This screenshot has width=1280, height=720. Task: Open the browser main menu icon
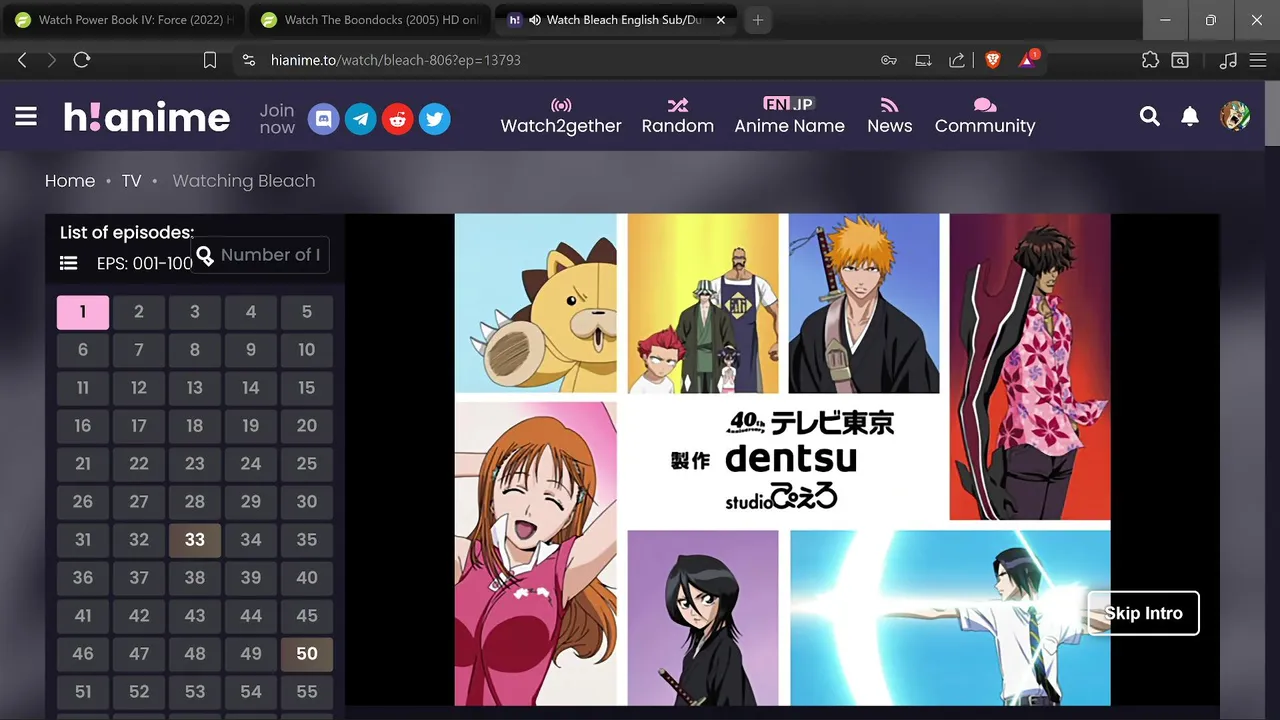point(1257,60)
